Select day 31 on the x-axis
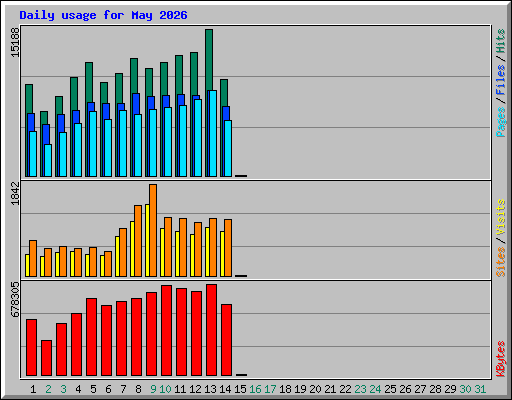Screen dimensions: 512x400 tap(480, 389)
